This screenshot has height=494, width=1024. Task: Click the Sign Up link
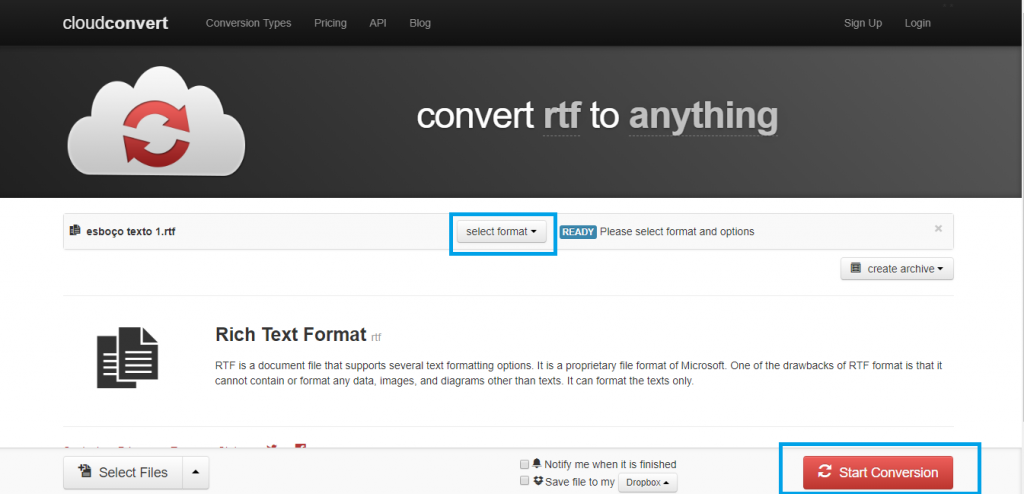tap(863, 23)
